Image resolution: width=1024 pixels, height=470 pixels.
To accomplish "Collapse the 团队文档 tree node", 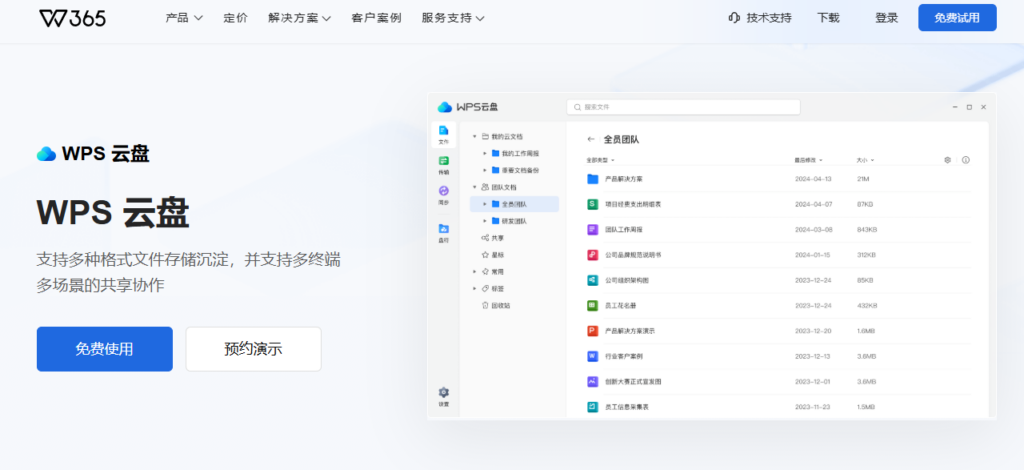I will click(474, 187).
